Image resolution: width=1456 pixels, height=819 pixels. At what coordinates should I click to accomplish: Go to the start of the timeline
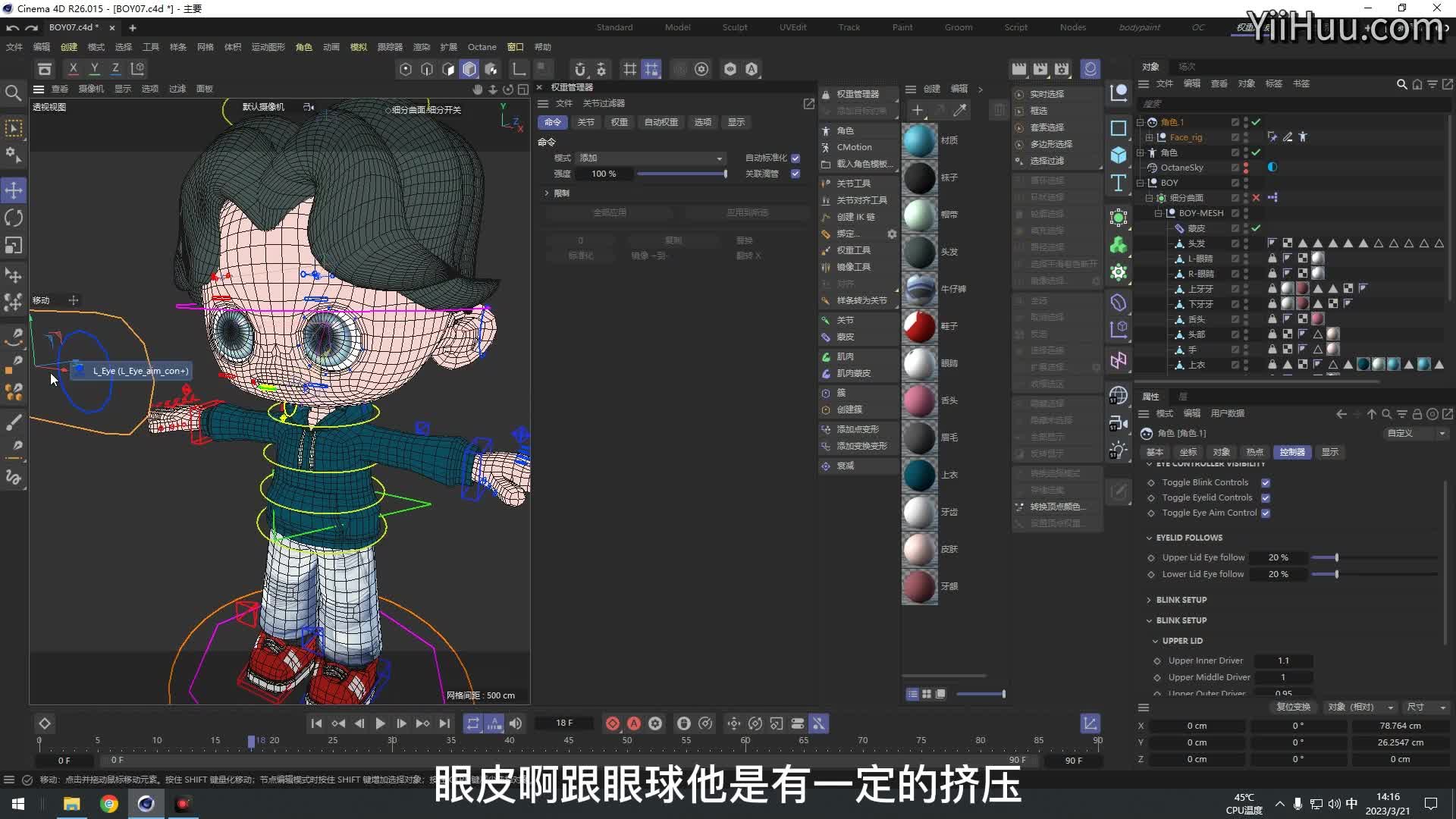(x=316, y=723)
